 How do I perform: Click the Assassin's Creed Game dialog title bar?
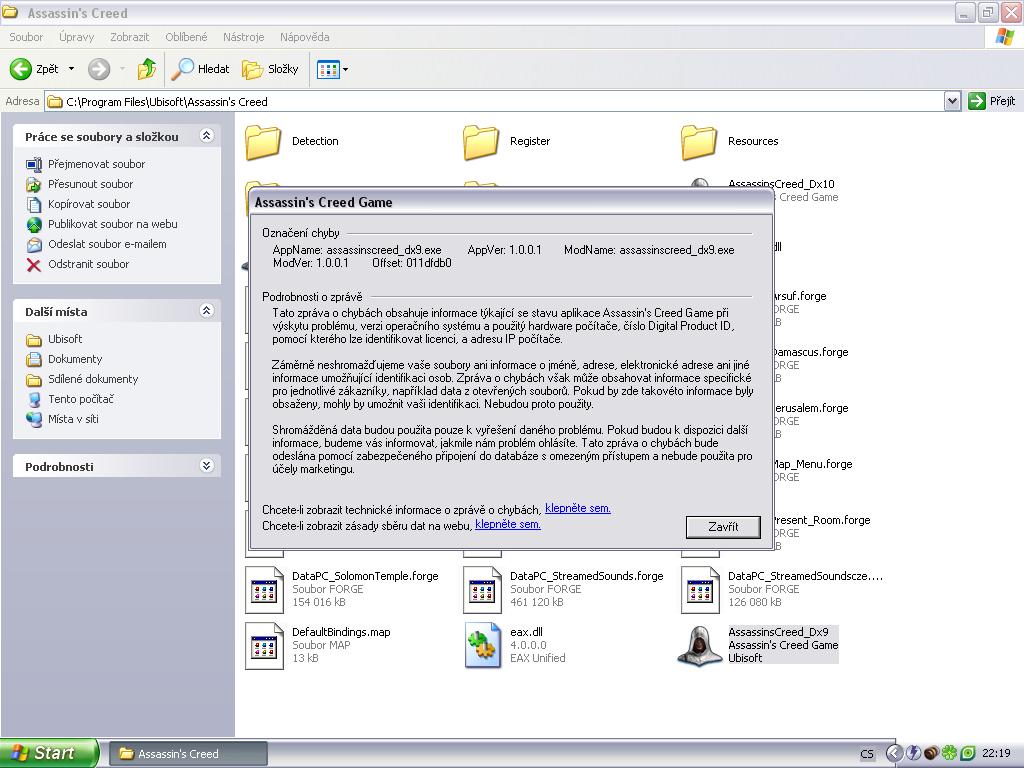pos(511,202)
